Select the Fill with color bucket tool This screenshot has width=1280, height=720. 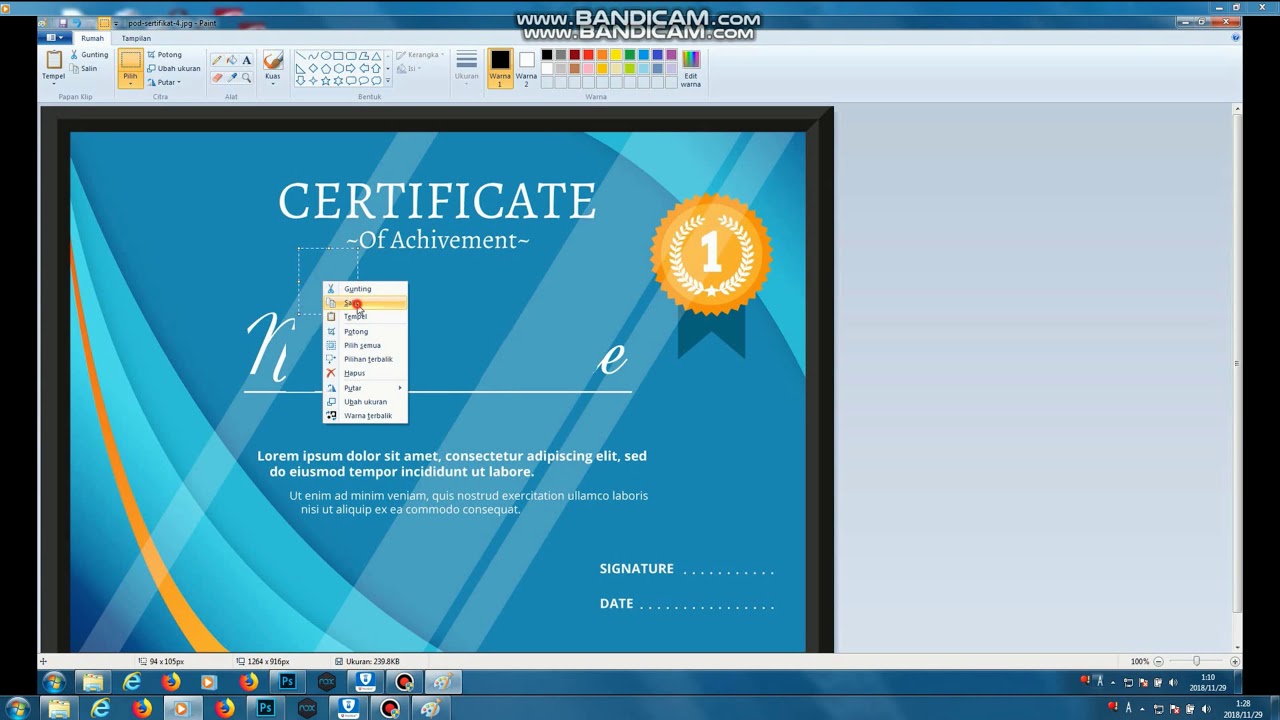[232, 60]
